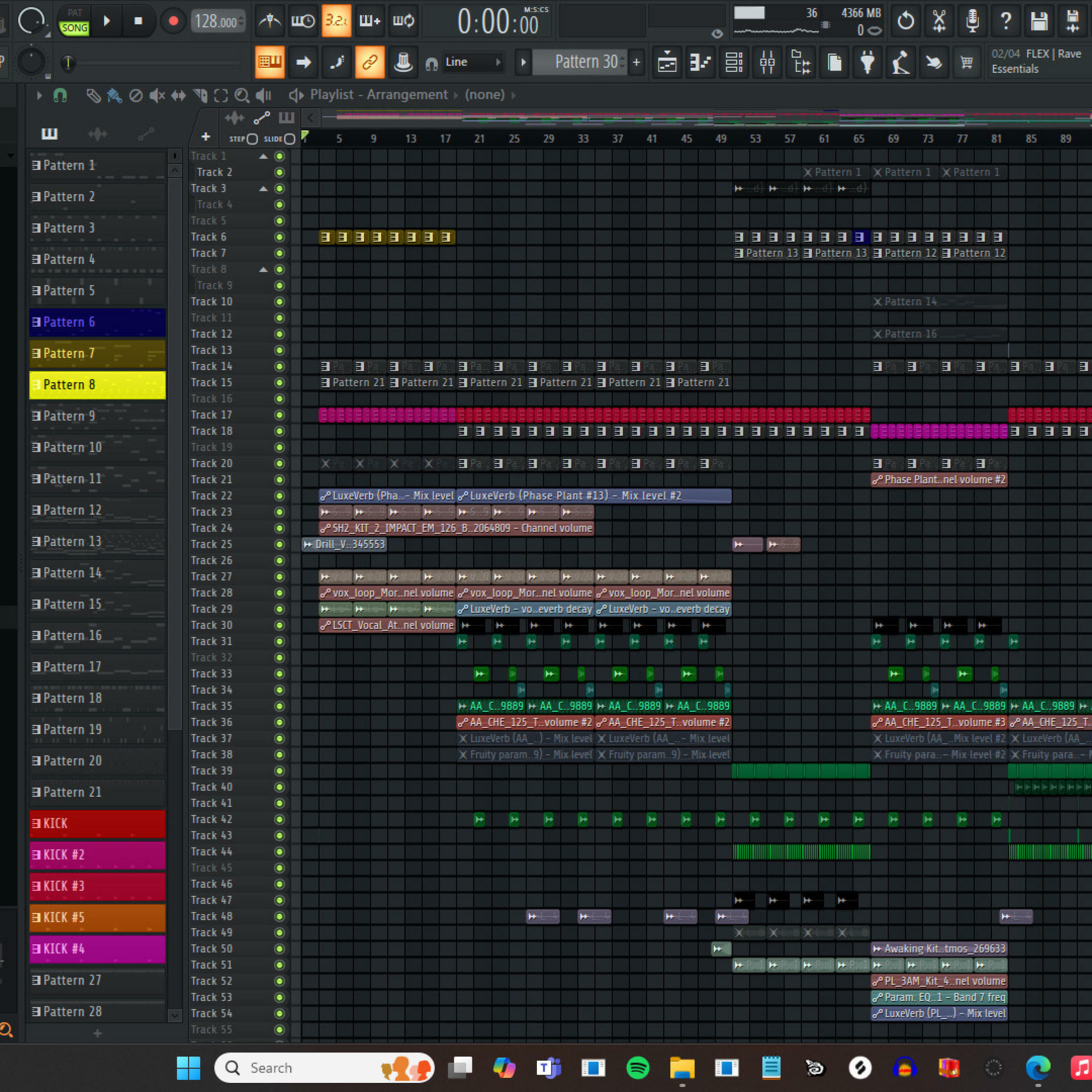Open the Mixer window
The width and height of the screenshot is (1092, 1092).
pos(767,62)
